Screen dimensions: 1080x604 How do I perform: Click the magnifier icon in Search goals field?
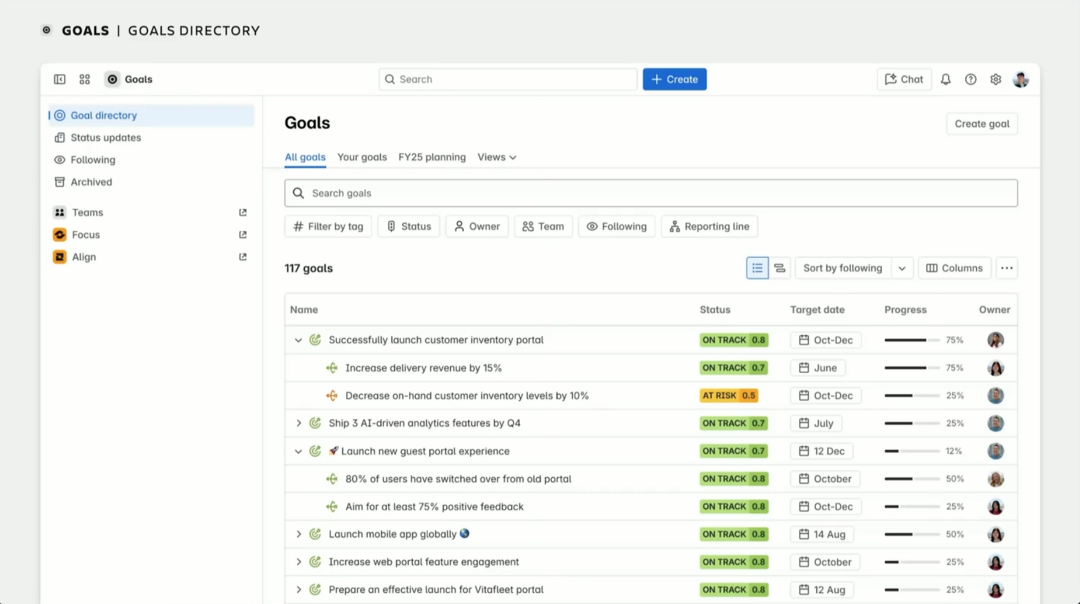click(298, 193)
